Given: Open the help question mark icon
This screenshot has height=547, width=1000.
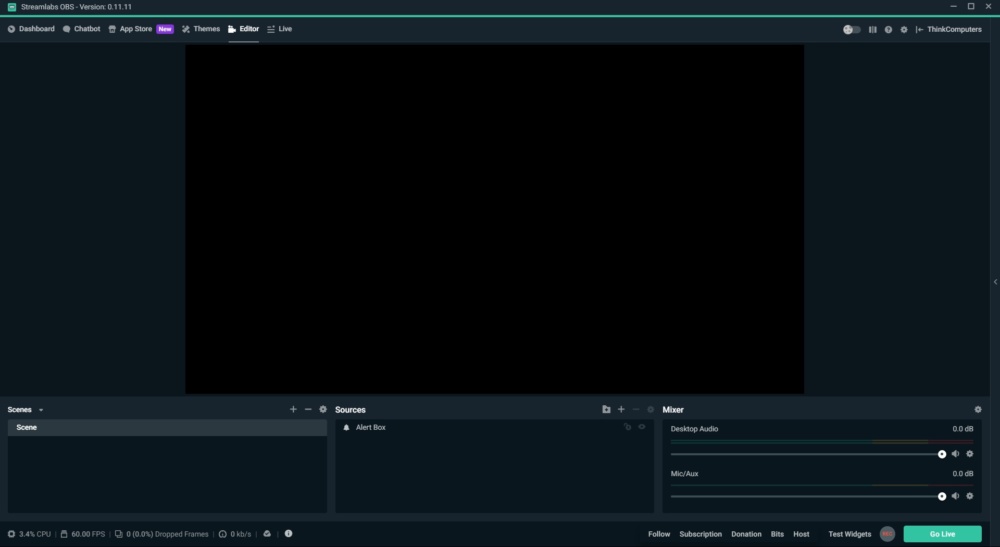Looking at the screenshot, I should (888, 29).
